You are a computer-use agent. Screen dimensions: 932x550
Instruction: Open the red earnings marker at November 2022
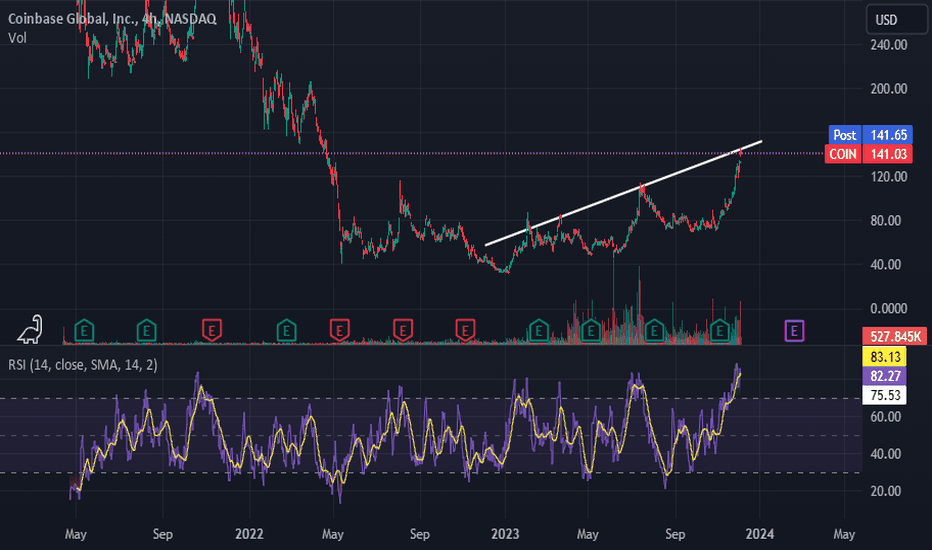coord(465,330)
